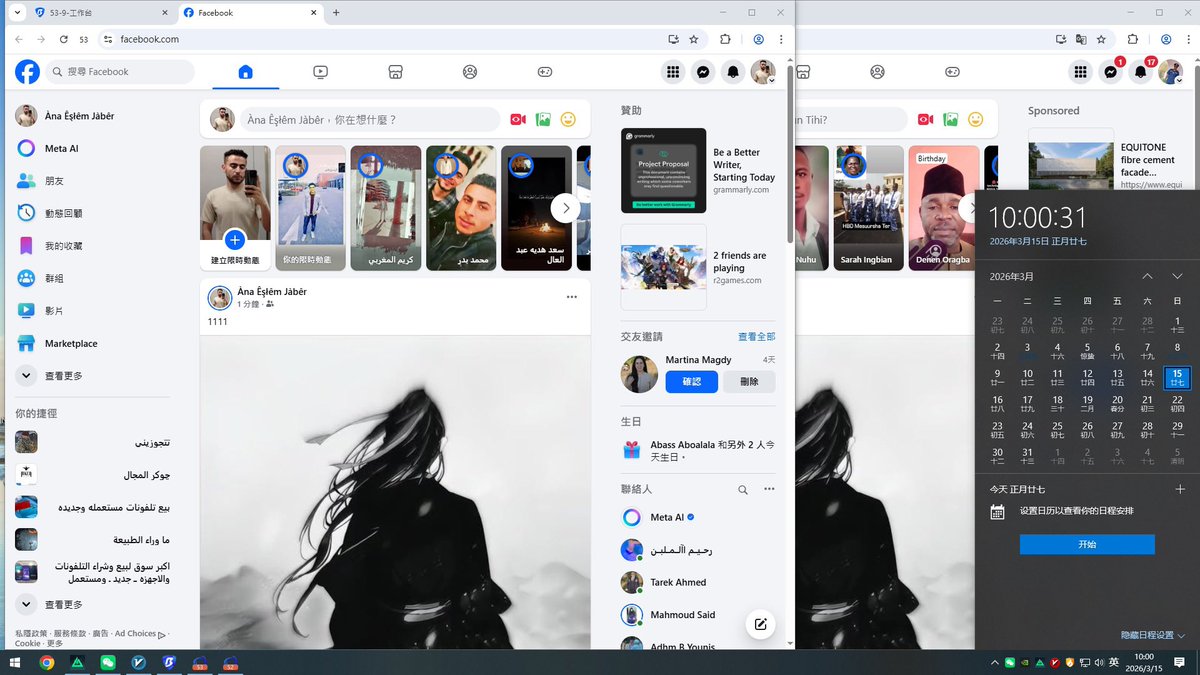
Task: Open notifications bell showing 17 in back window
Action: (x=1141, y=72)
